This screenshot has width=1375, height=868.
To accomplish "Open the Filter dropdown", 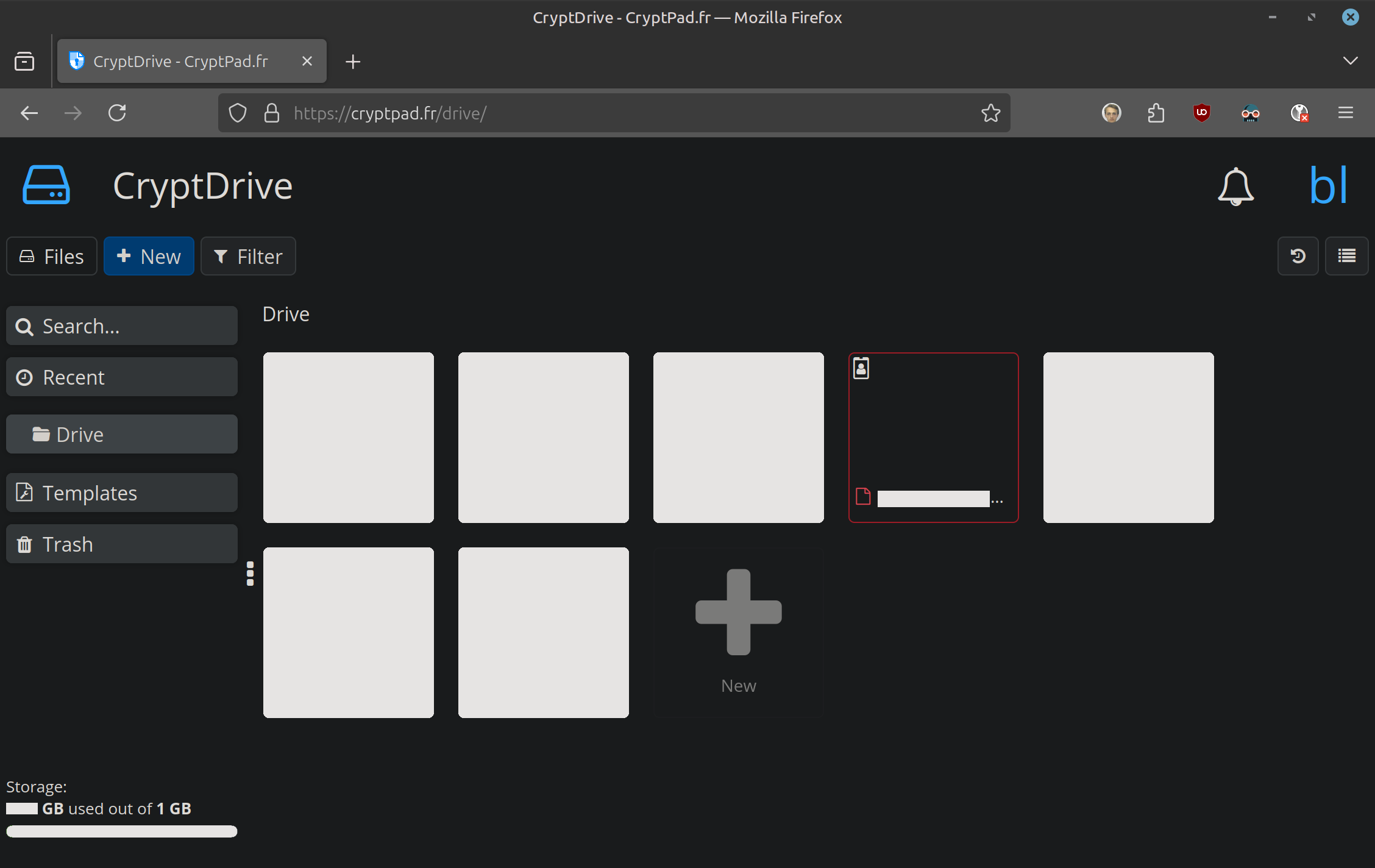I will [x=248, y=256].
